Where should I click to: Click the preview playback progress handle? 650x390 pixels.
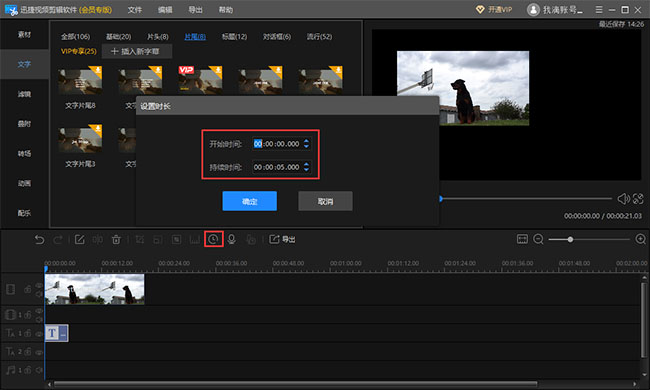441,199
